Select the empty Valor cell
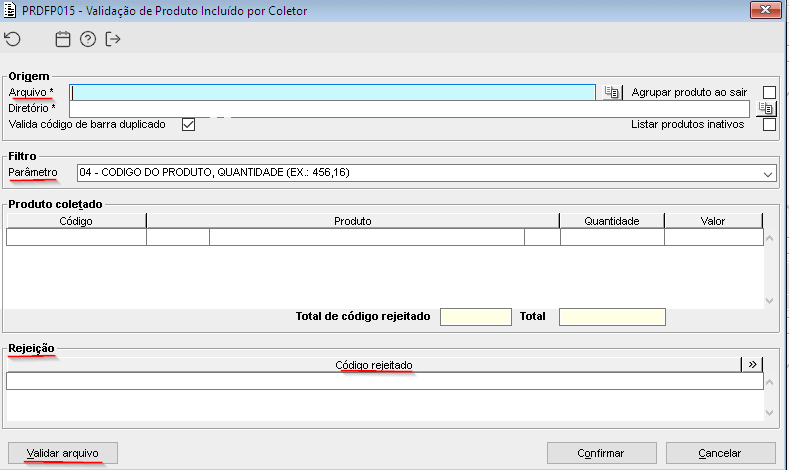Viewport: 789px width, 470px height. [x=714, y=237]
